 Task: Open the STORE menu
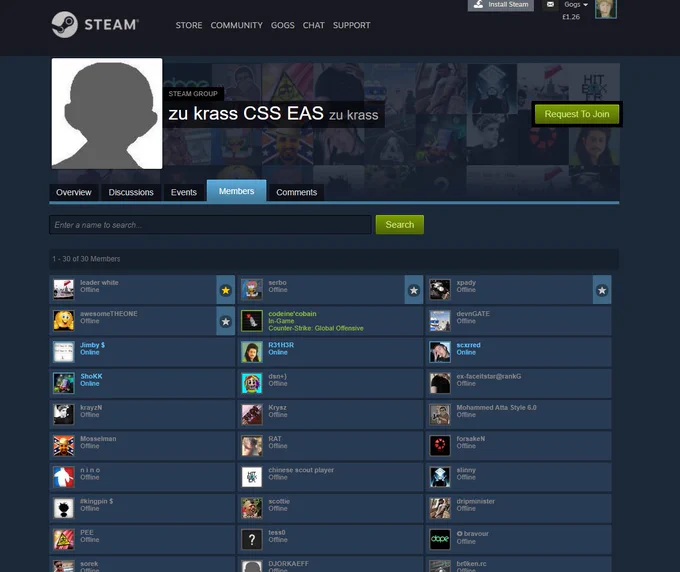[x=189, y=25]
